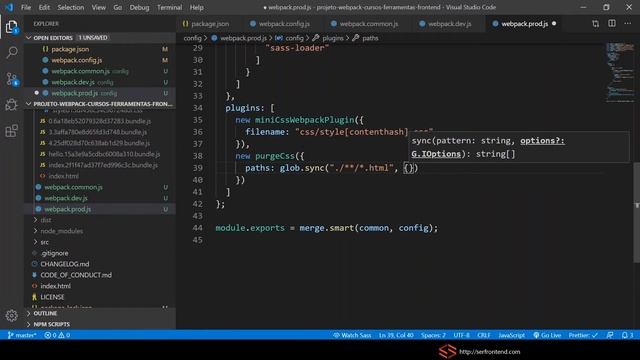The height and width of the screenshot is (360, 640).
Task: Open the File menu
Action: (26, 7)
